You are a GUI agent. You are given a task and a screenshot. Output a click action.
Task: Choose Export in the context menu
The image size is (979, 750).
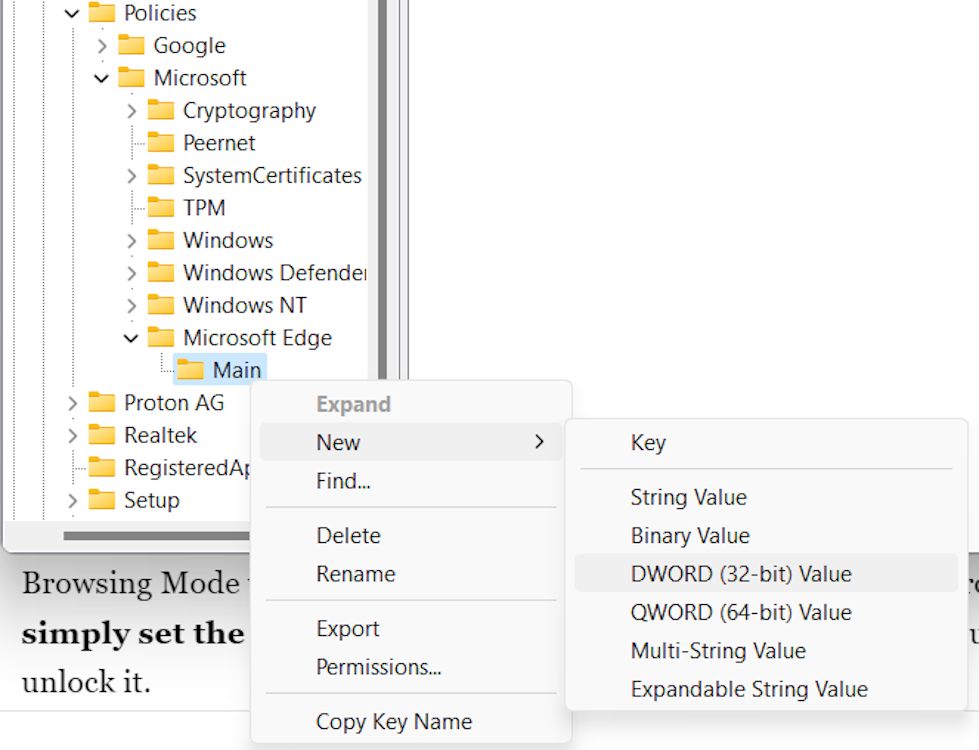(411, 628)
